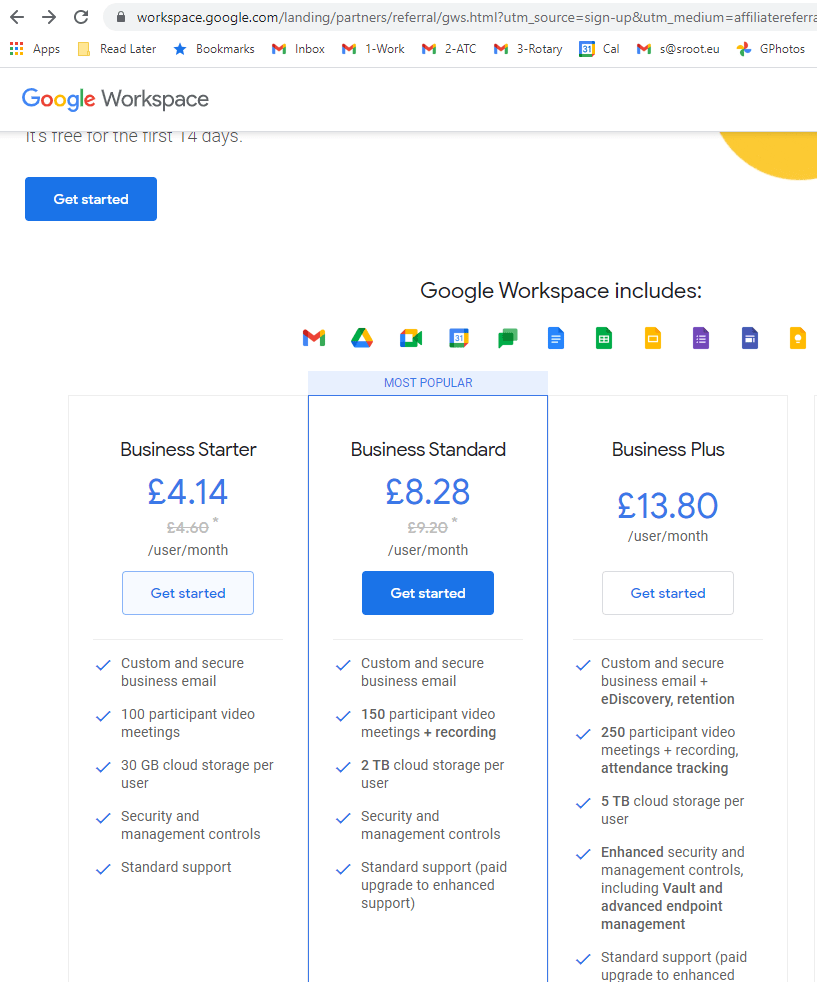Open the Read Later bookmark folder
Screen dimensions: 817x982
[117, 49]
